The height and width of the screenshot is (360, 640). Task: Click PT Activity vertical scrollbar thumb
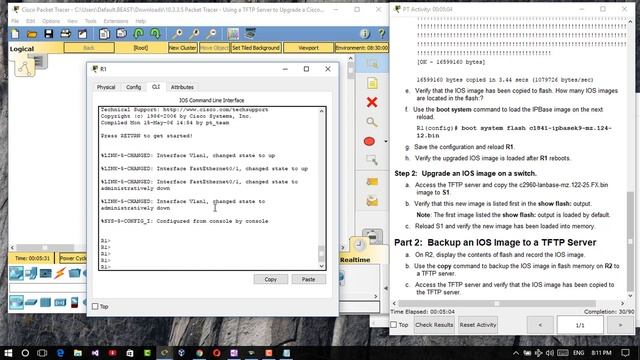click(631, 241)
